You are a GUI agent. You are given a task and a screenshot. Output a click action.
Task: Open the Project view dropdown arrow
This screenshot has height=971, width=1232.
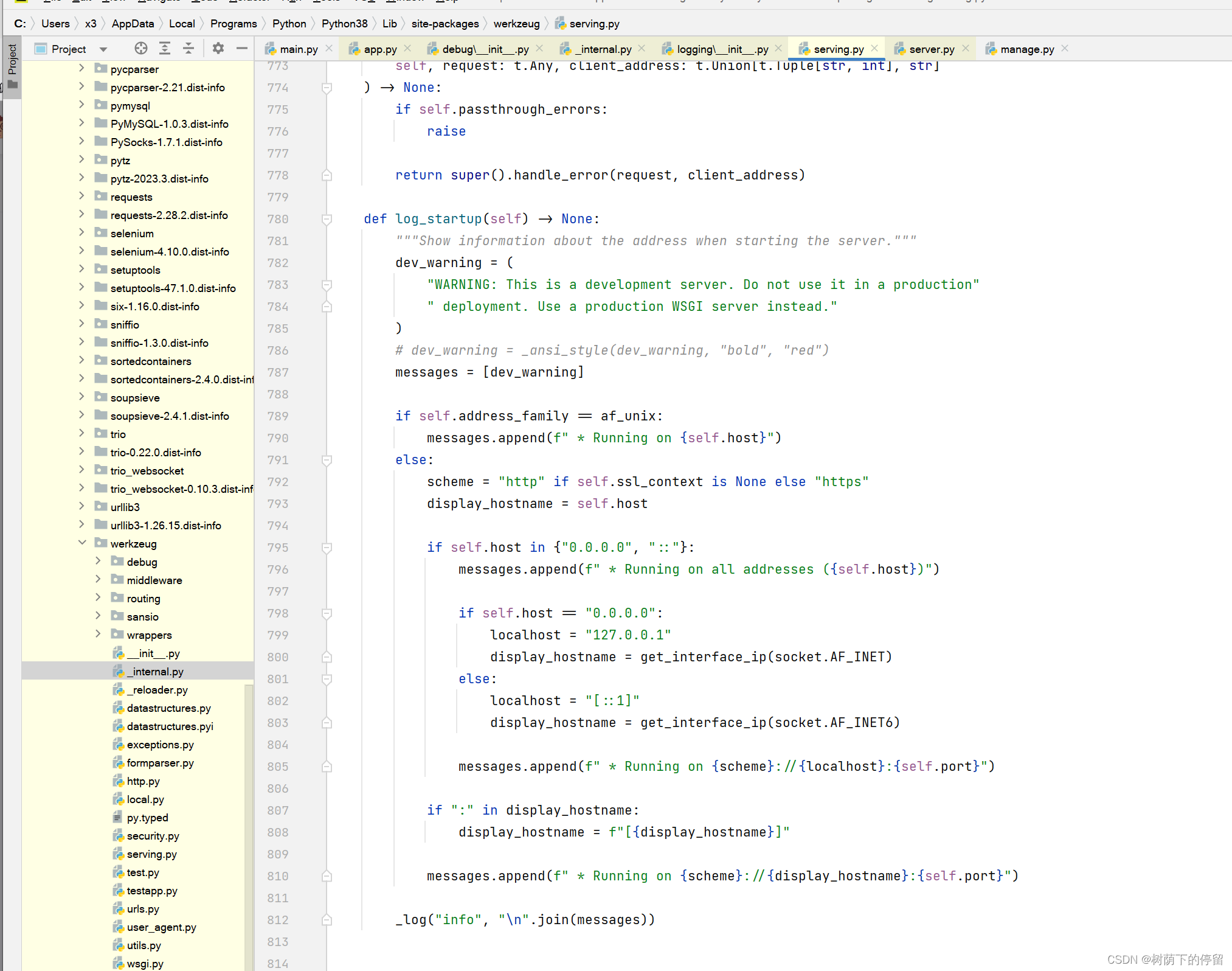point(102,49)
